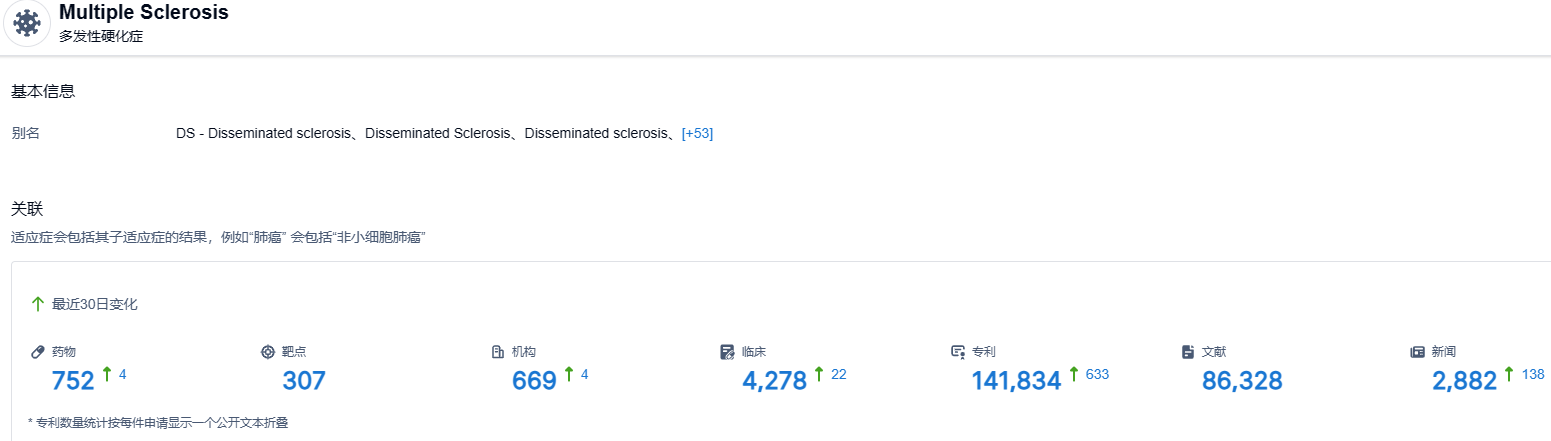Click the literature document icon

[1188, 352]
